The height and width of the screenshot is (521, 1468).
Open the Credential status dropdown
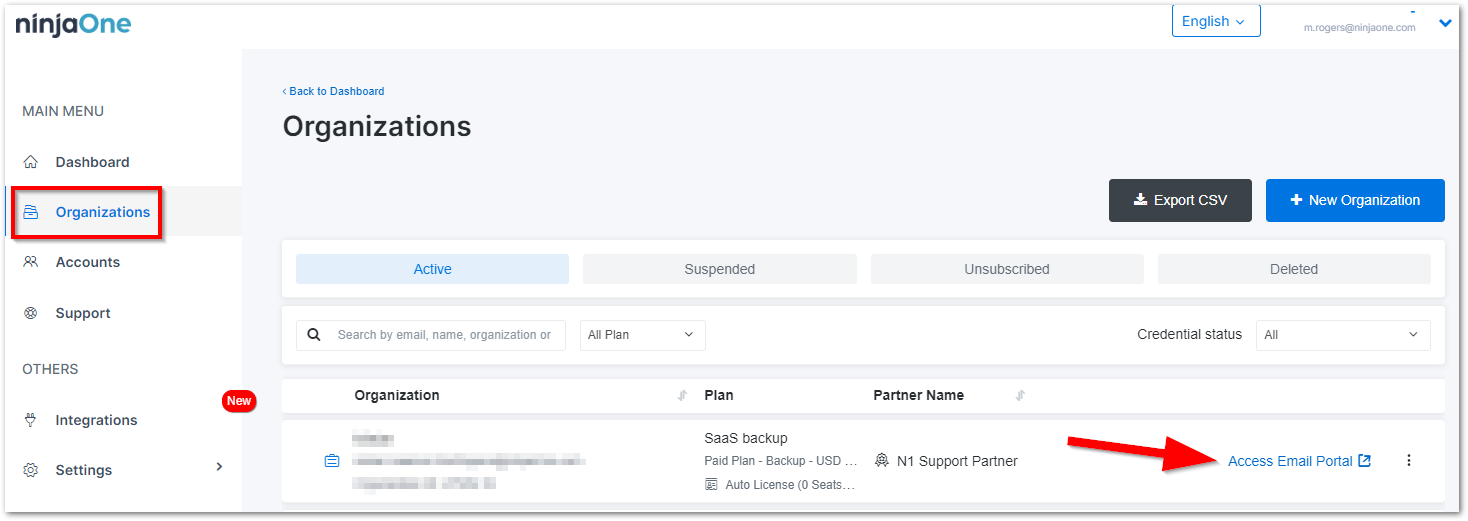pyautogui.click(x=1342, y=335)
